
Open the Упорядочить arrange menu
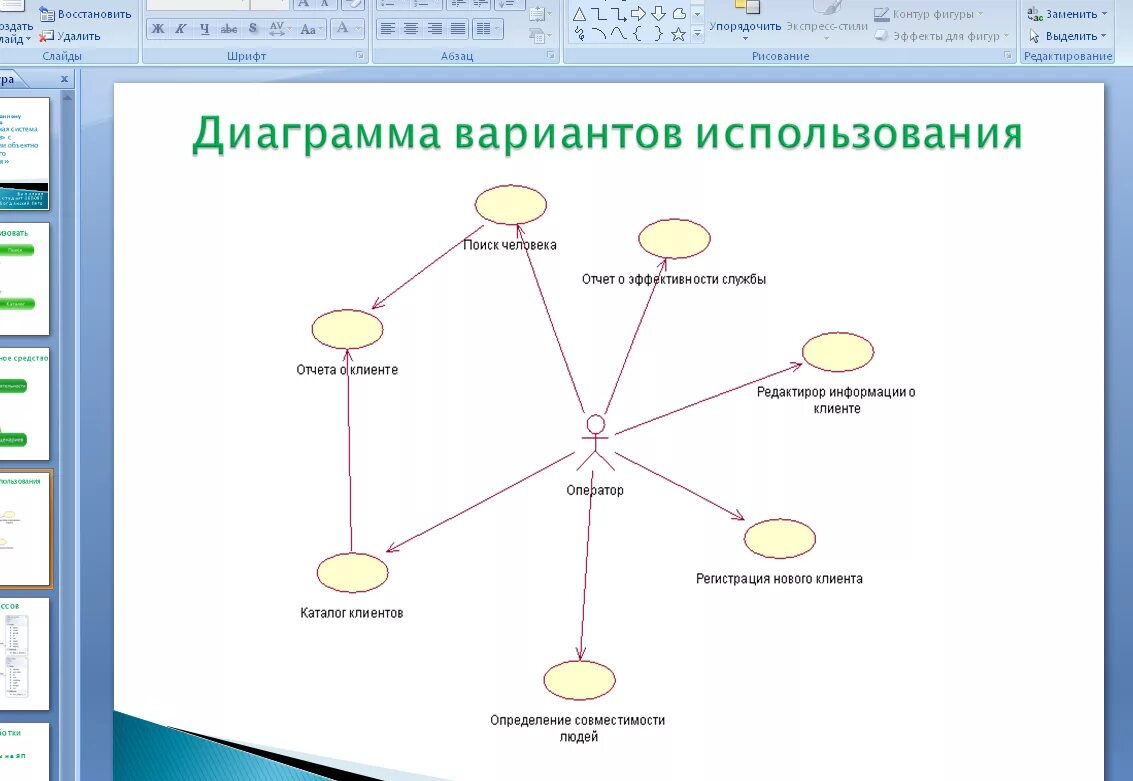tap(745, 20)
